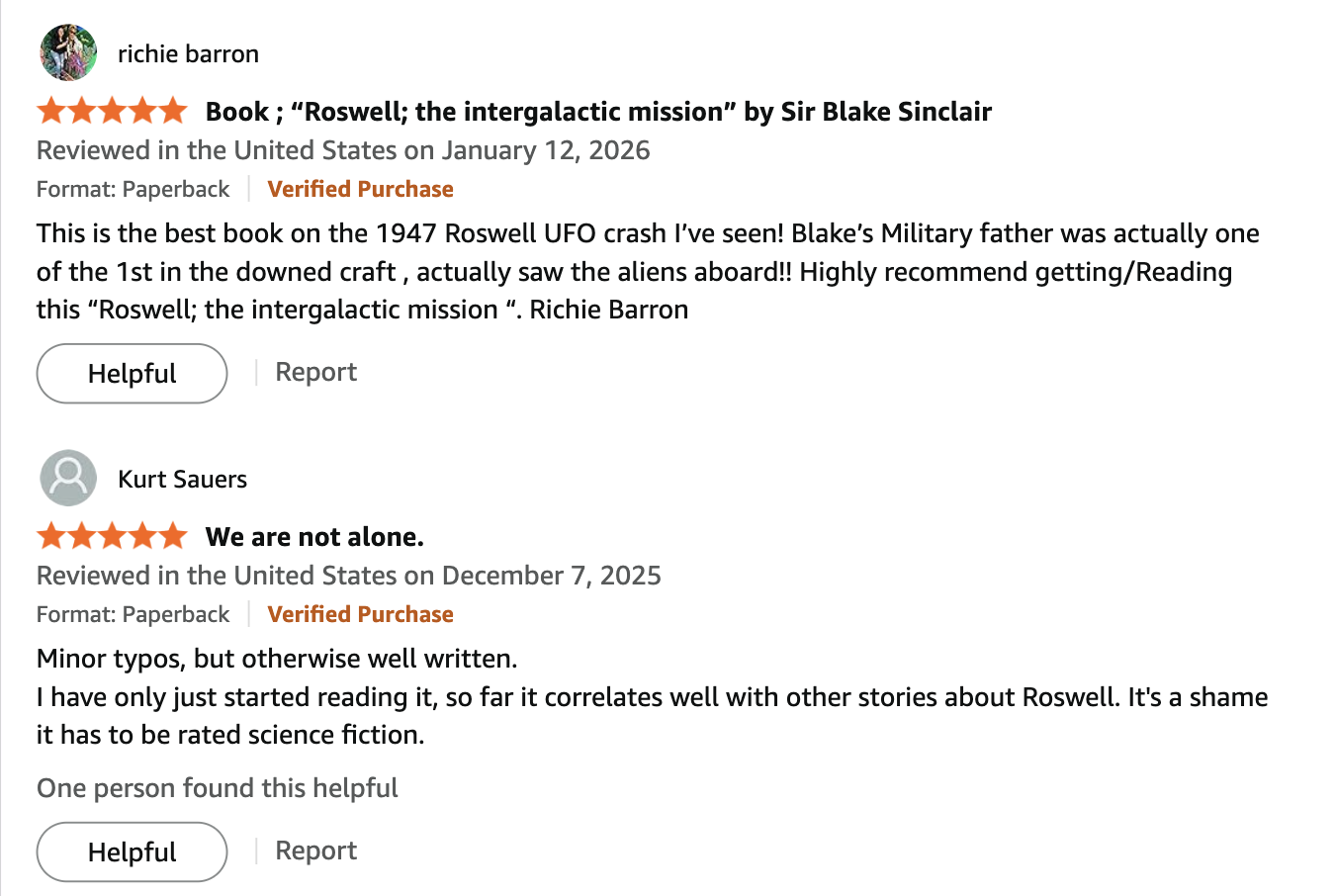The width and height of the screenshot is (1337, 896).
Task: Click the five-star rating on richie barron's review
Action: point(112,111)
